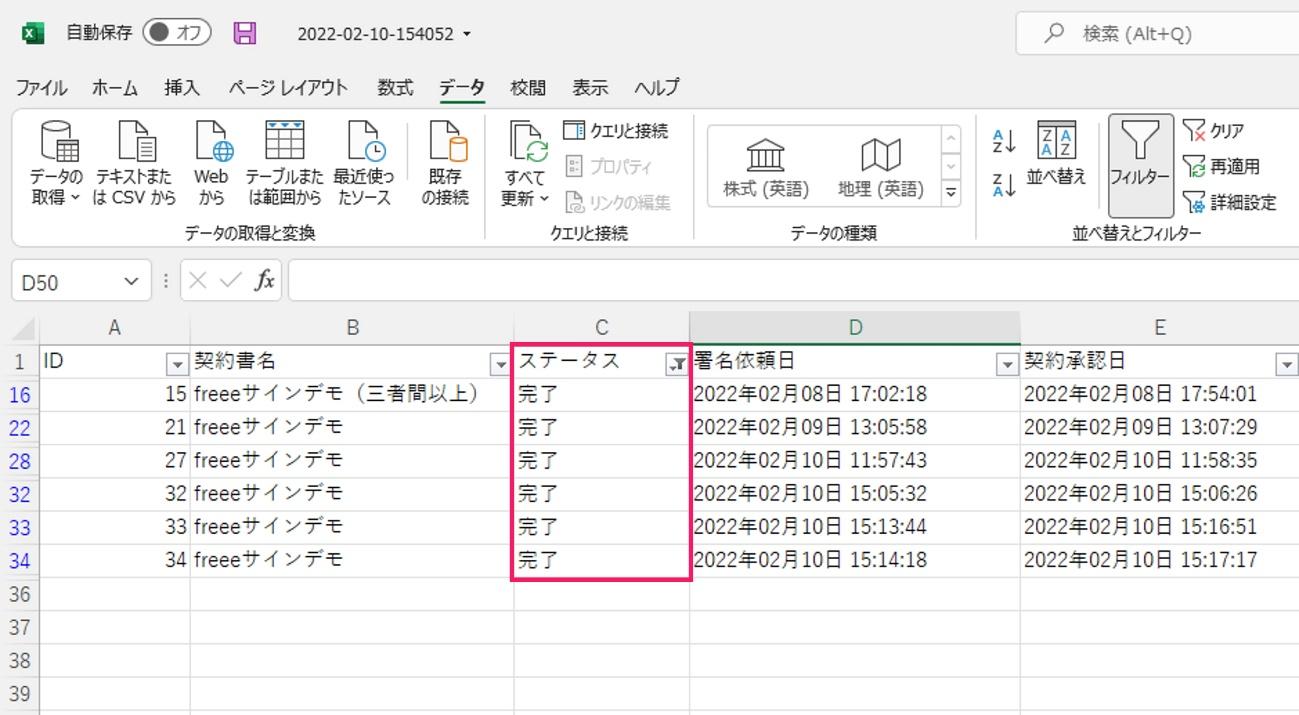Open the ページ レイアウト tab
Viewport: 1299px width, 715px height.
click(288, 88)
